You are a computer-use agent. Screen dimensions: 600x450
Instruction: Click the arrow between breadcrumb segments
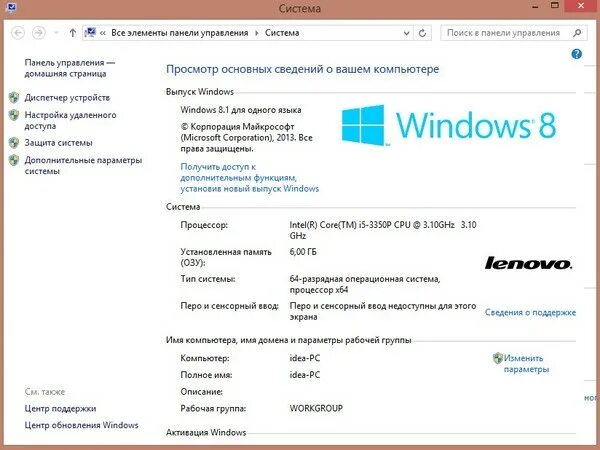click(257, 33)
